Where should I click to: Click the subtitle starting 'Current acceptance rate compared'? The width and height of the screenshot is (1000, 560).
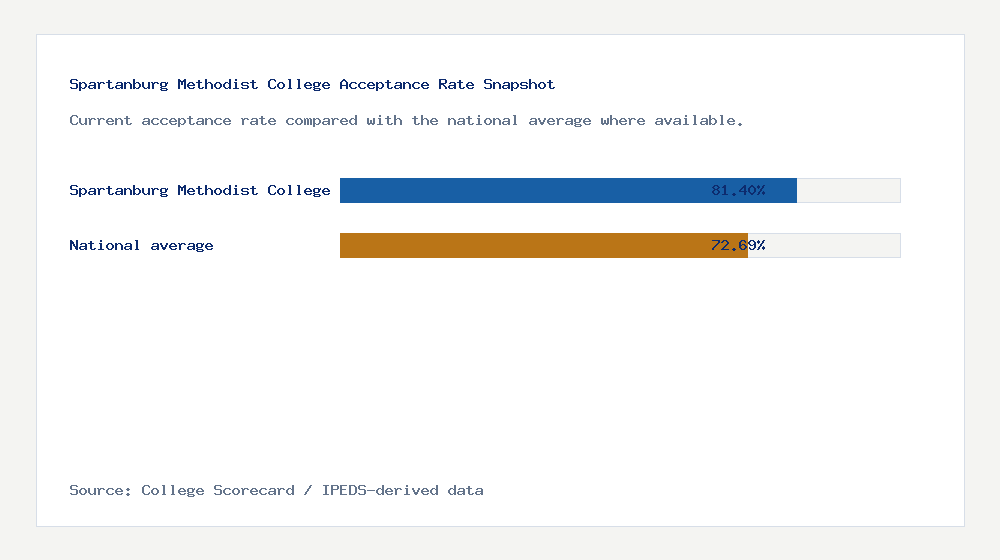click(406, 121)
